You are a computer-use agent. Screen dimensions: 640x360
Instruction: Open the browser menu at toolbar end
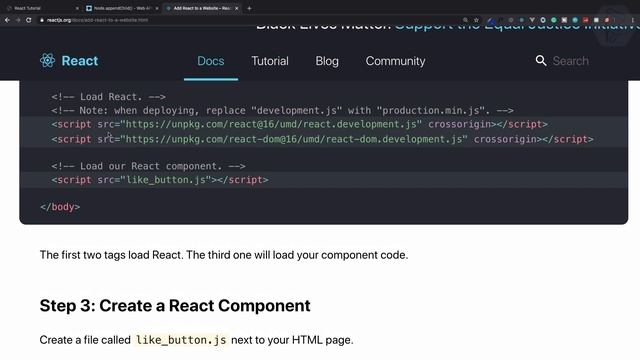point(633,20)
